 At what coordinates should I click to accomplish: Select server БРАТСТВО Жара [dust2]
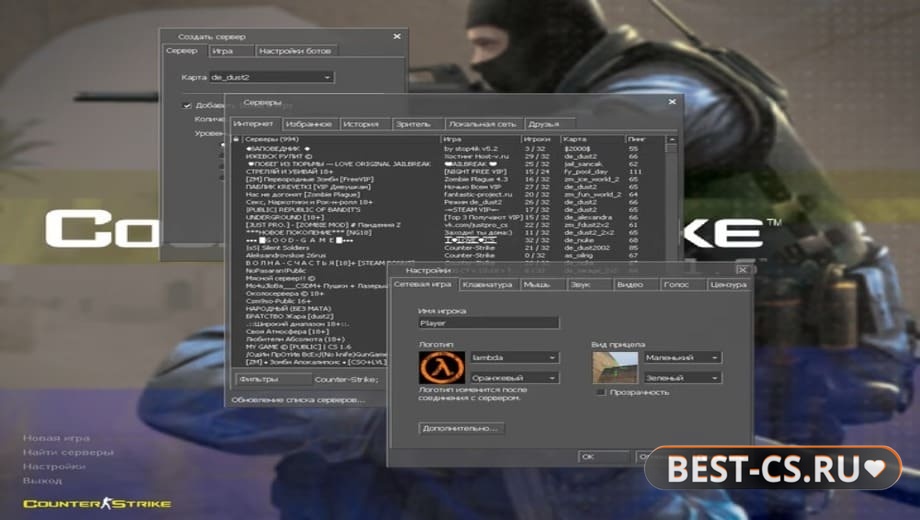[290, 316]
